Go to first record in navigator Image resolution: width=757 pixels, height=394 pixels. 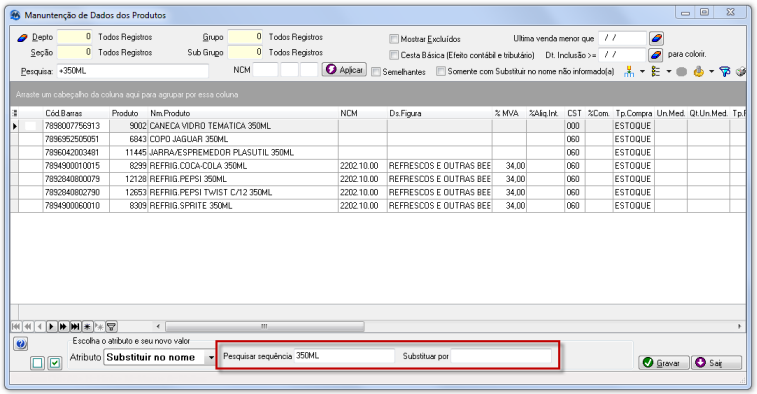(16, 327)
